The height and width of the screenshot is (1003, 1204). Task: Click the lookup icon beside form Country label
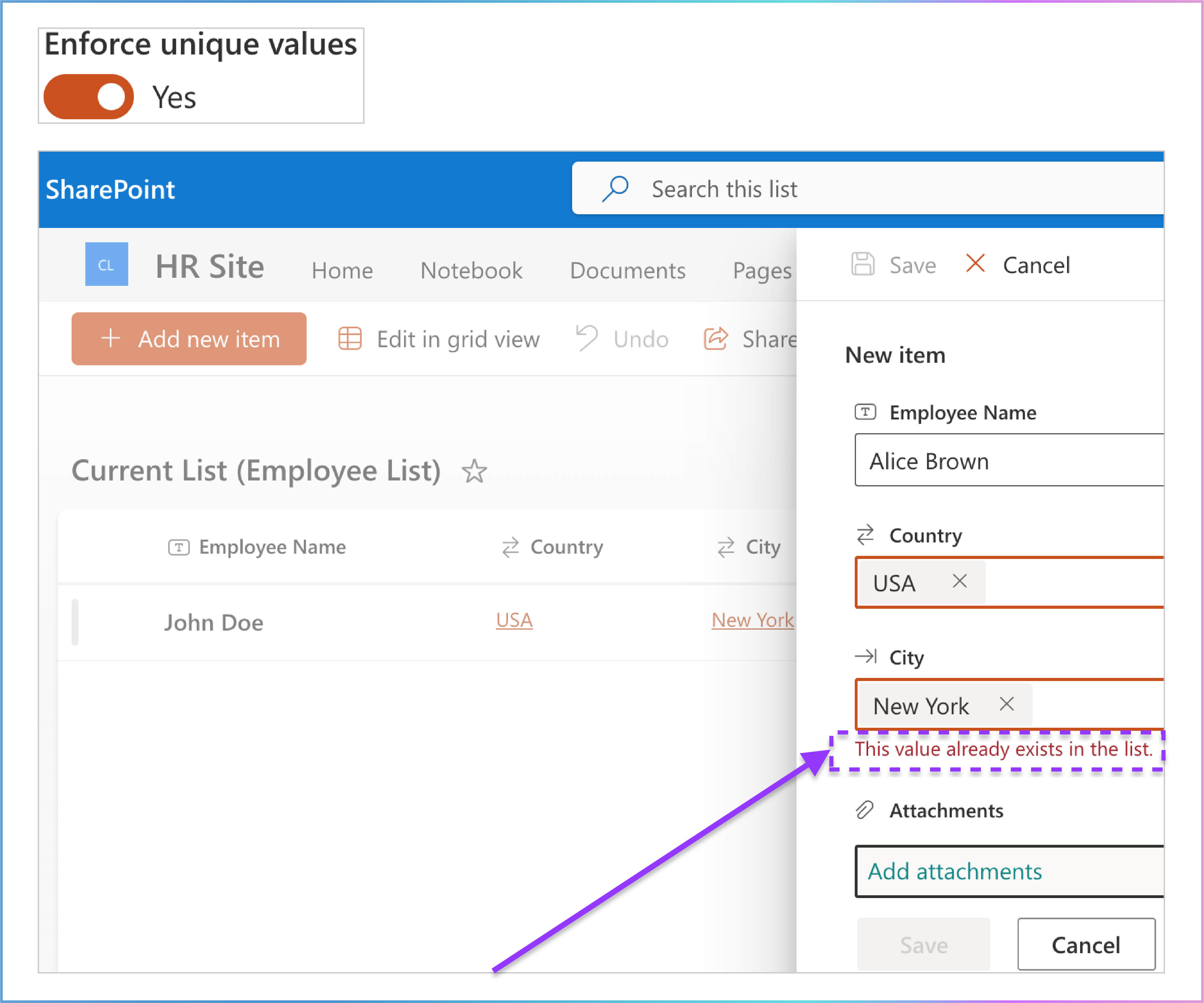(865, 535)
